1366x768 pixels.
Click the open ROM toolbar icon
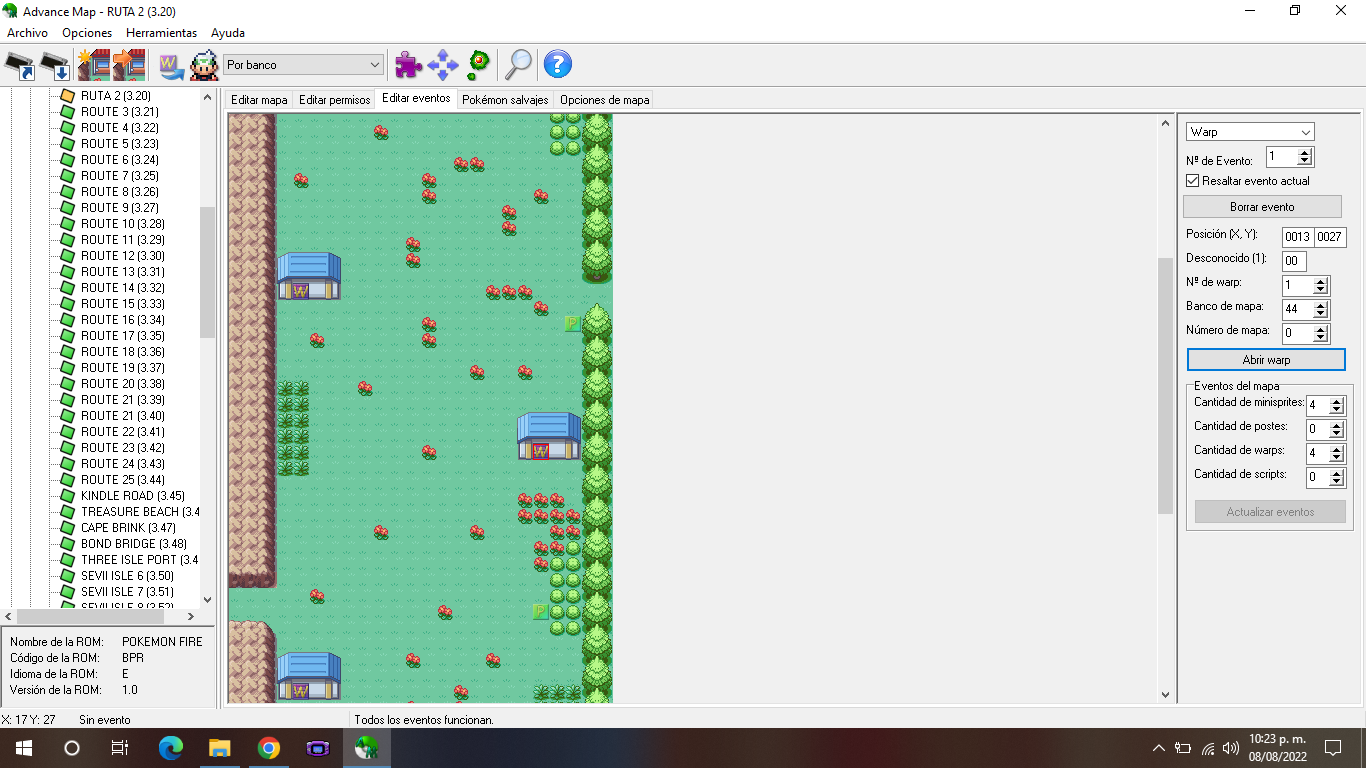pos(20,65)
